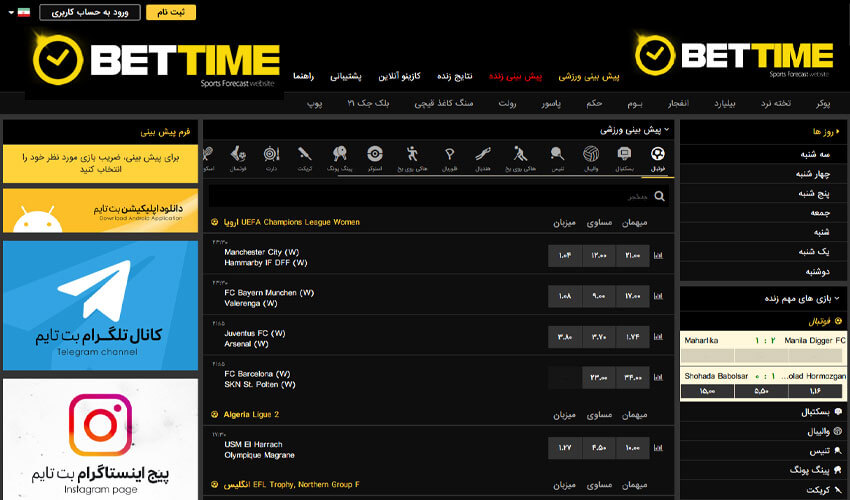Expand live پینگ پونگ in sidebar
850x500 pixels.
click(x=815, y=470)
